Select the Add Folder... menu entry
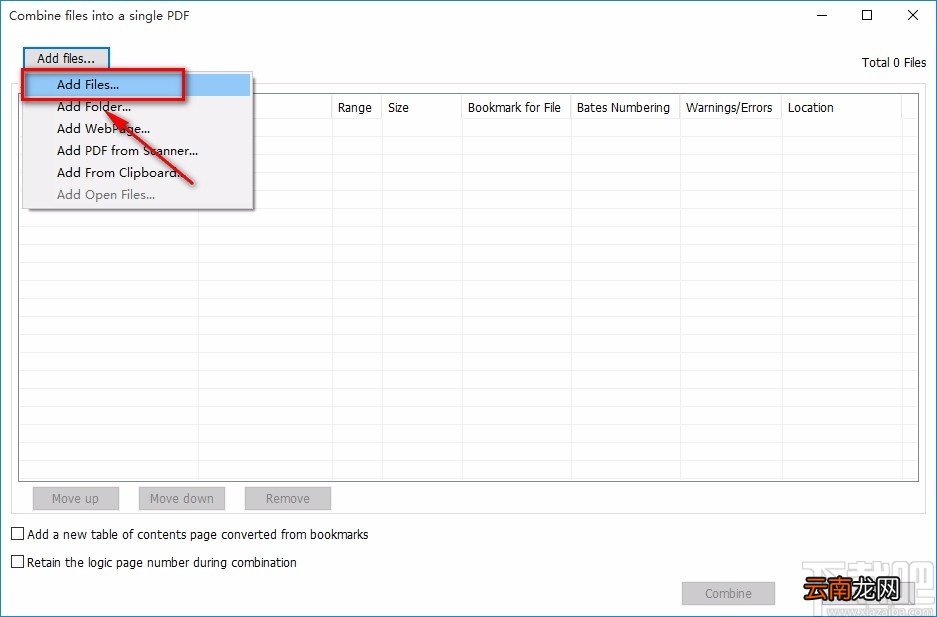The height and width of the screenshot is (617, 937). click(x=137, y=107)
